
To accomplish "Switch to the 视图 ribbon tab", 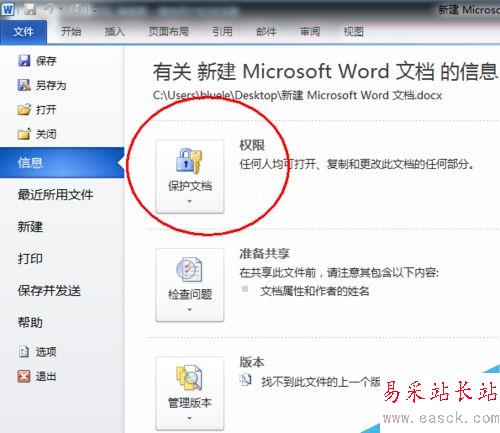I will 354,32.
